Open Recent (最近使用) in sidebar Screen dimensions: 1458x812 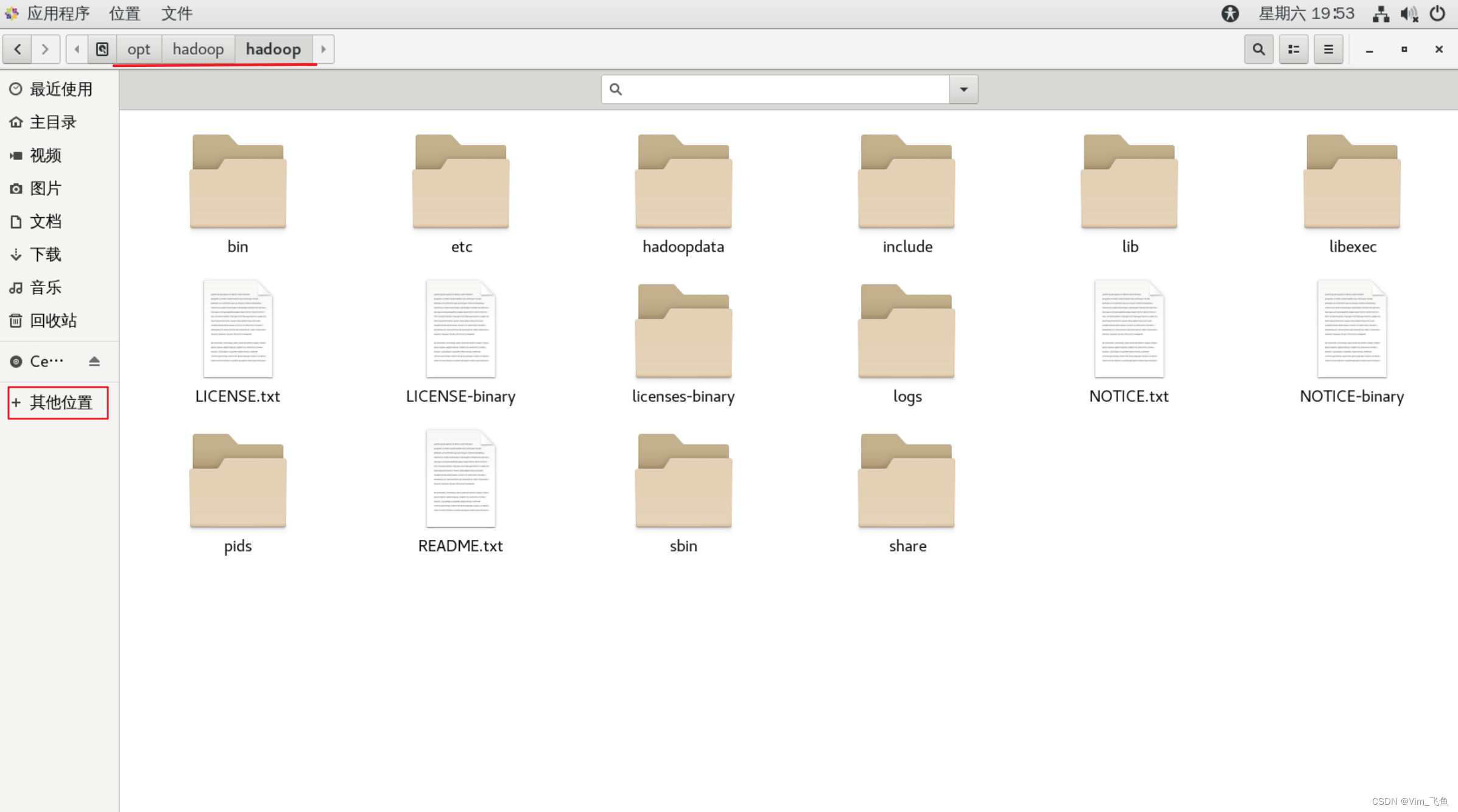(x=59, y=89)
